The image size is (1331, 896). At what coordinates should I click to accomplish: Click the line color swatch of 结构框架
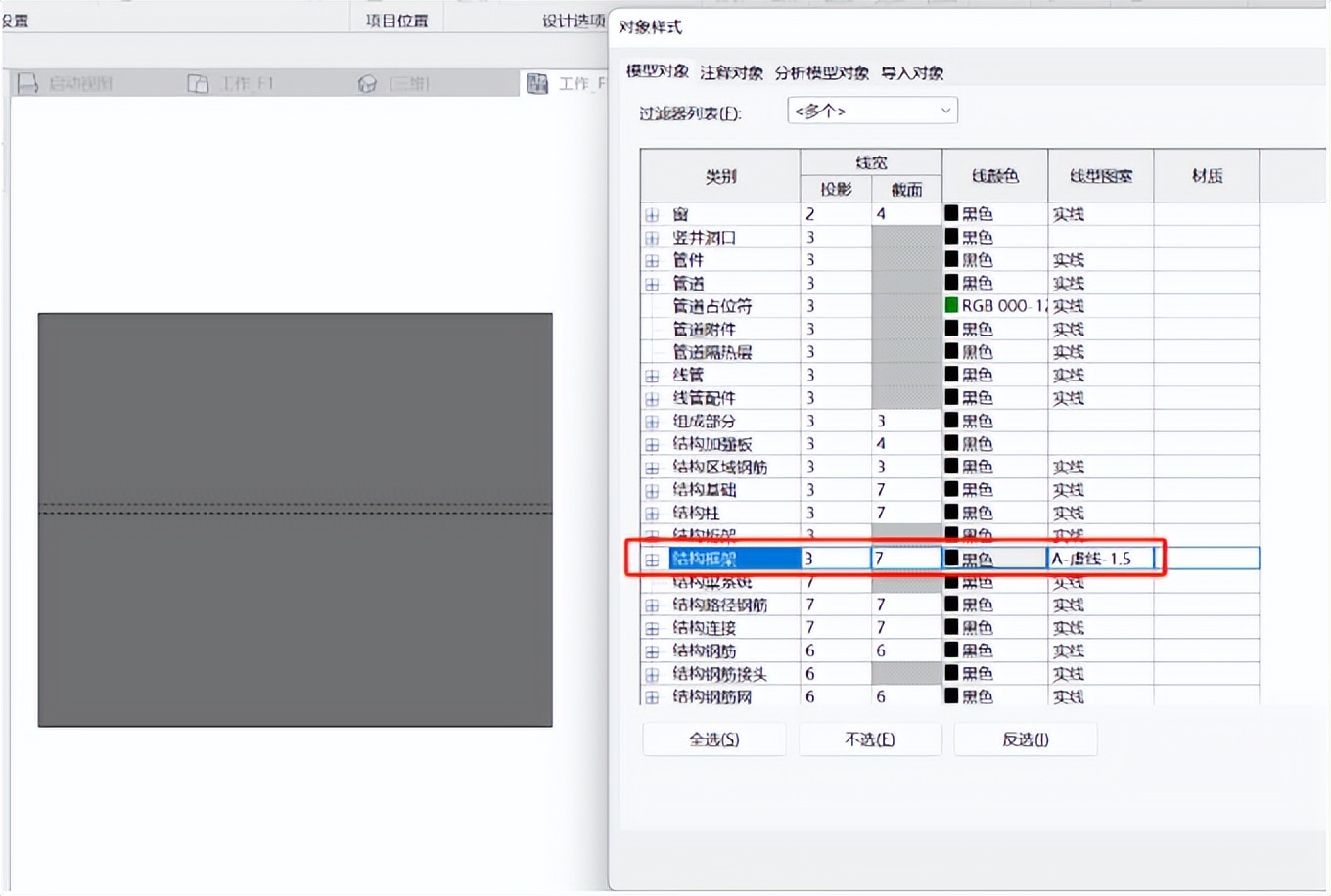951,559
